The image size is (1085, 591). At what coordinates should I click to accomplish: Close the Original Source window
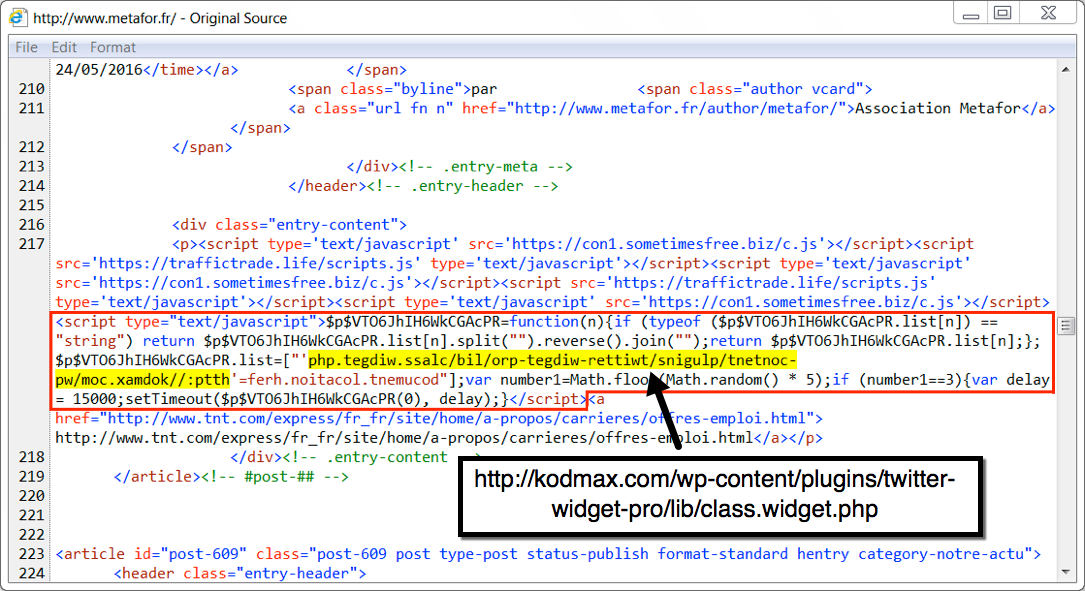[1048, 13]
